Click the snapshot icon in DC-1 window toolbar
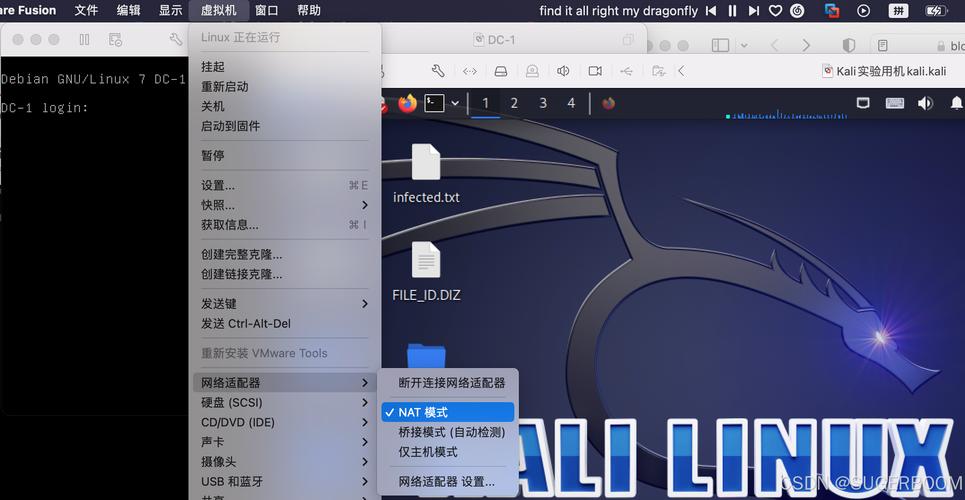965x500 pixels. 115,39
